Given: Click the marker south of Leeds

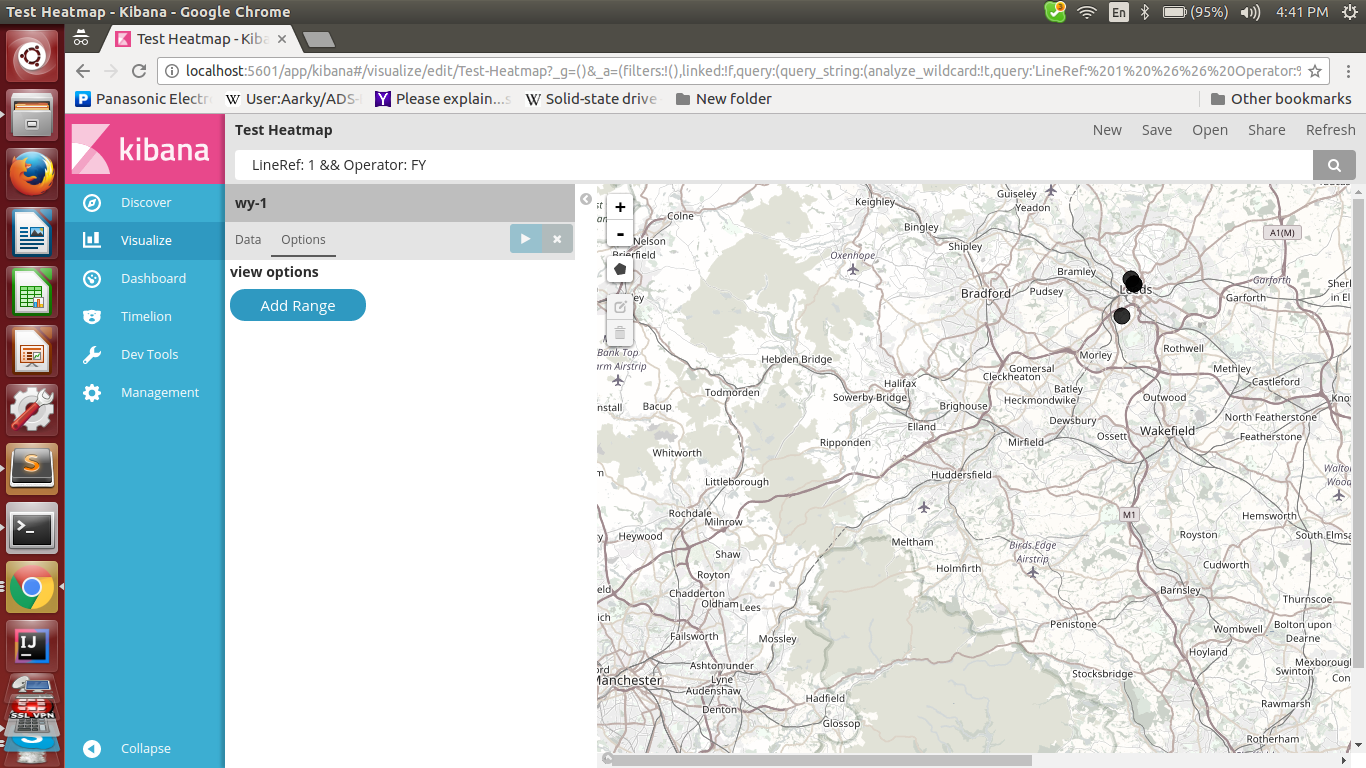Looking at the screenshot, I should (x=1122, y=316).
